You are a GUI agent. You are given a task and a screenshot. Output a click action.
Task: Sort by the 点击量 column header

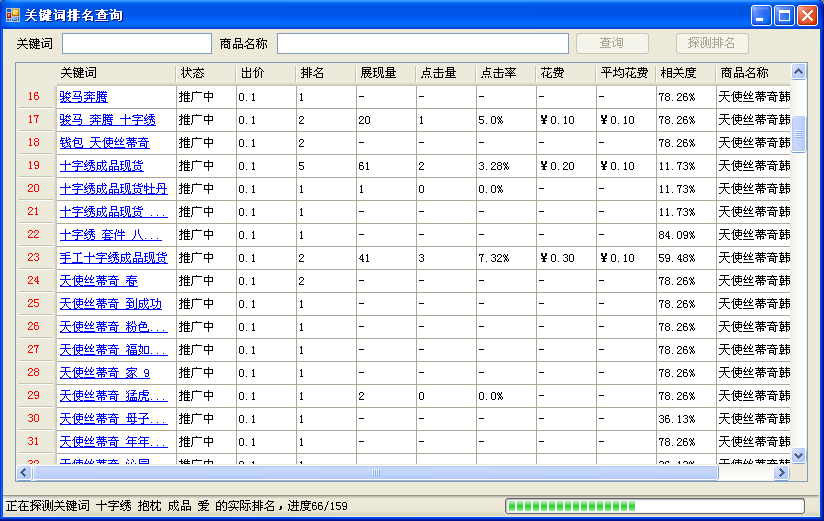coord(446,73)
